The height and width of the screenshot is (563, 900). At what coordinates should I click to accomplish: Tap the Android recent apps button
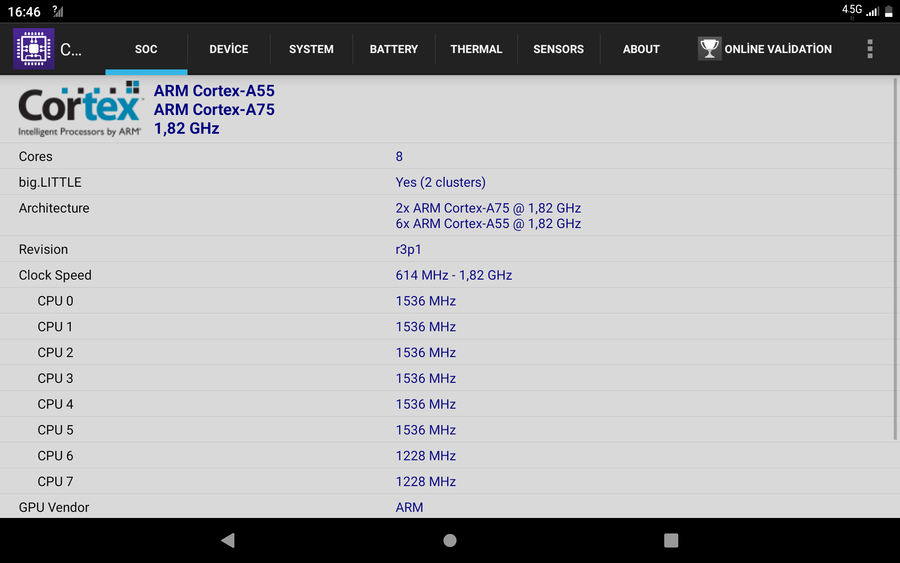[x=671, y=540]
